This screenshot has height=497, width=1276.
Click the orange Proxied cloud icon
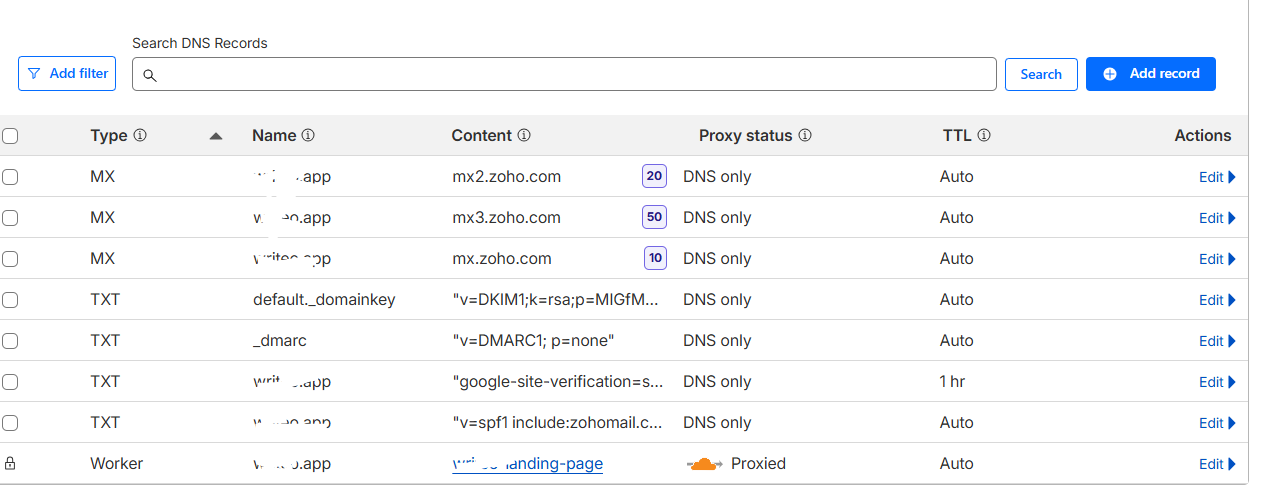click(705, 464)
